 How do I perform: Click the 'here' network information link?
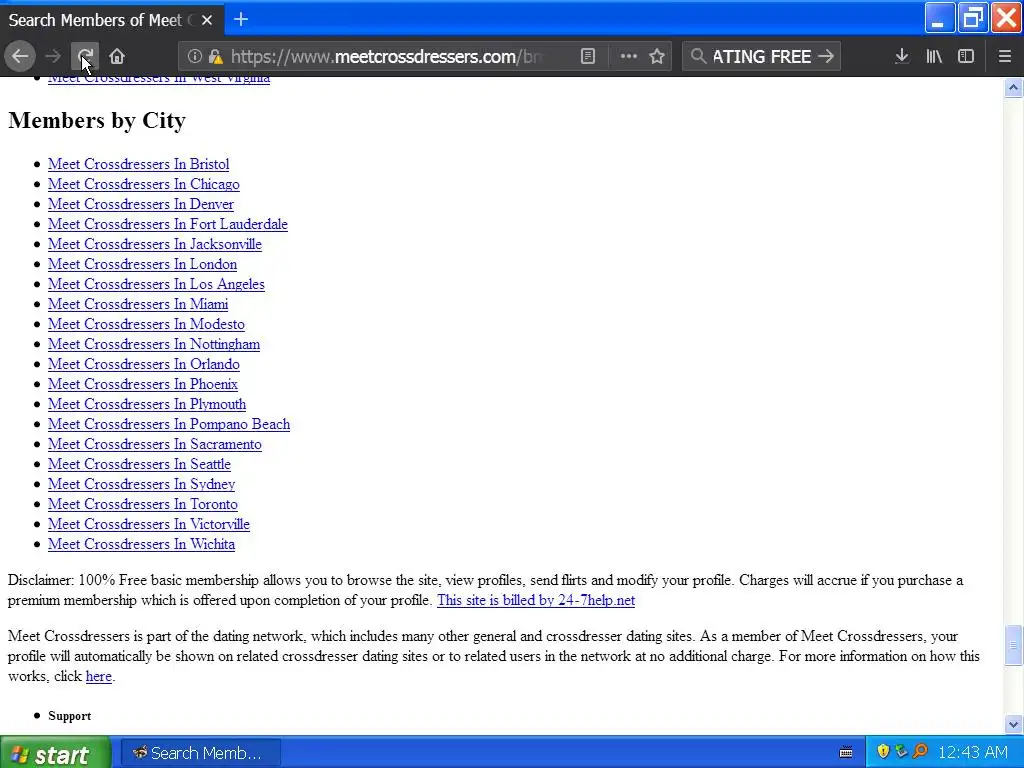(99, 677)
